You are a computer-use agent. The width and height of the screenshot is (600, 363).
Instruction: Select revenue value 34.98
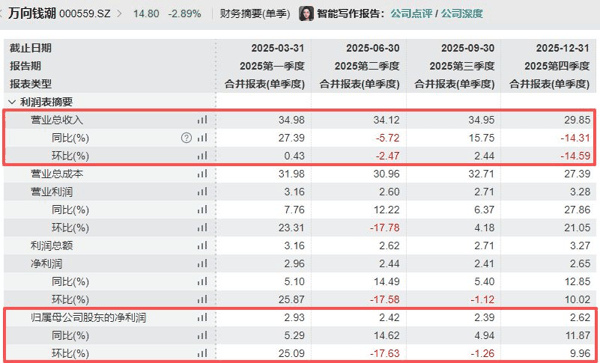[x=292, y=120]
